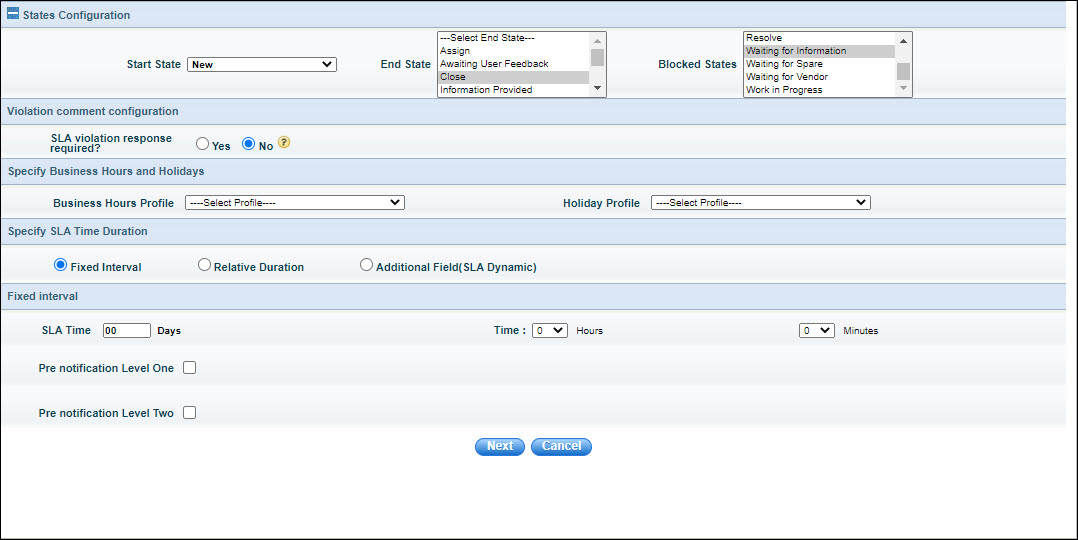Select Assign in End State list
1078x540 pixels.
(455, 51)
